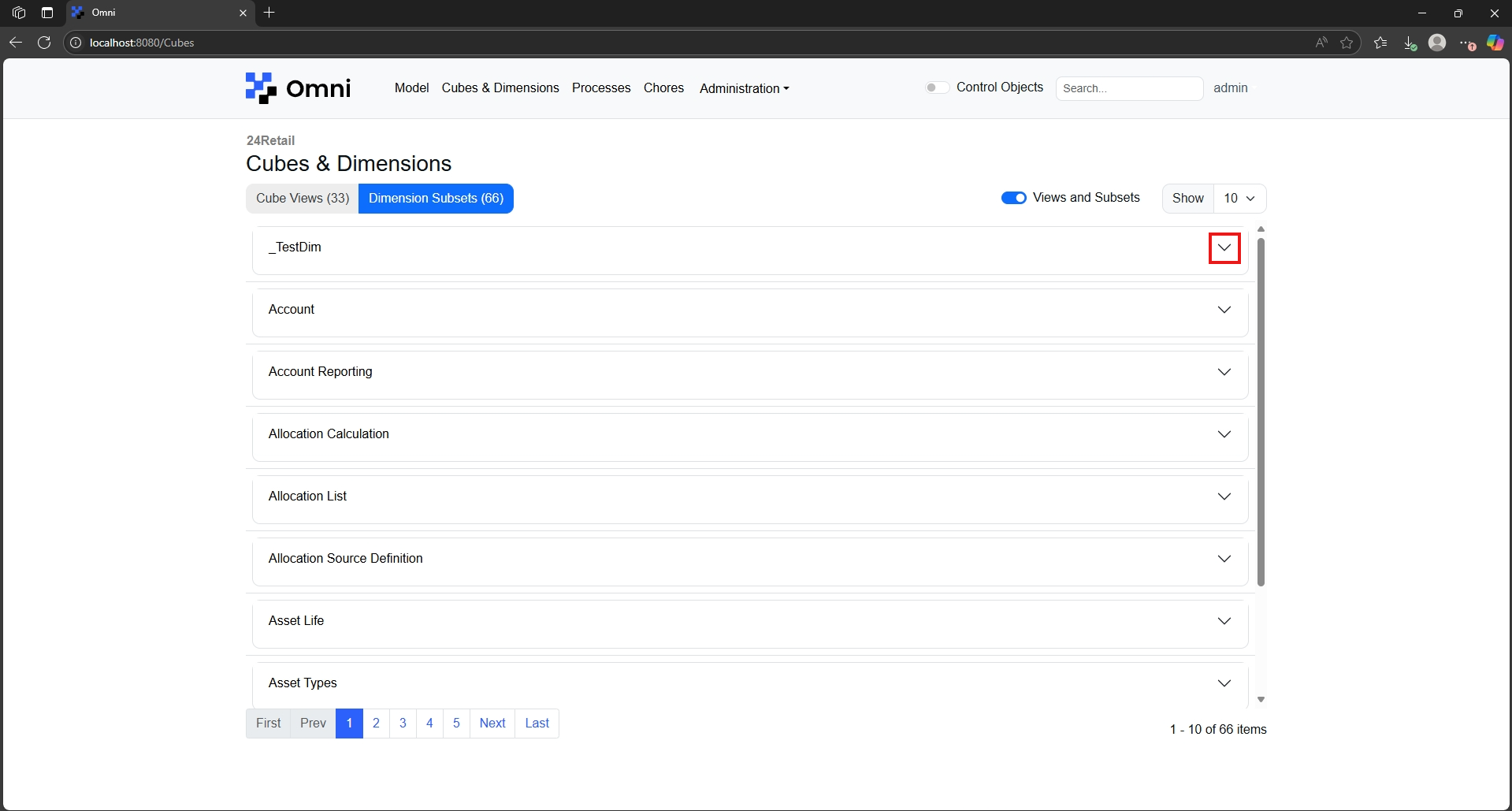Add page to favorites star icon
Image resolution: width=1512 pixels, height=811 pixels.
[1347, 43]
